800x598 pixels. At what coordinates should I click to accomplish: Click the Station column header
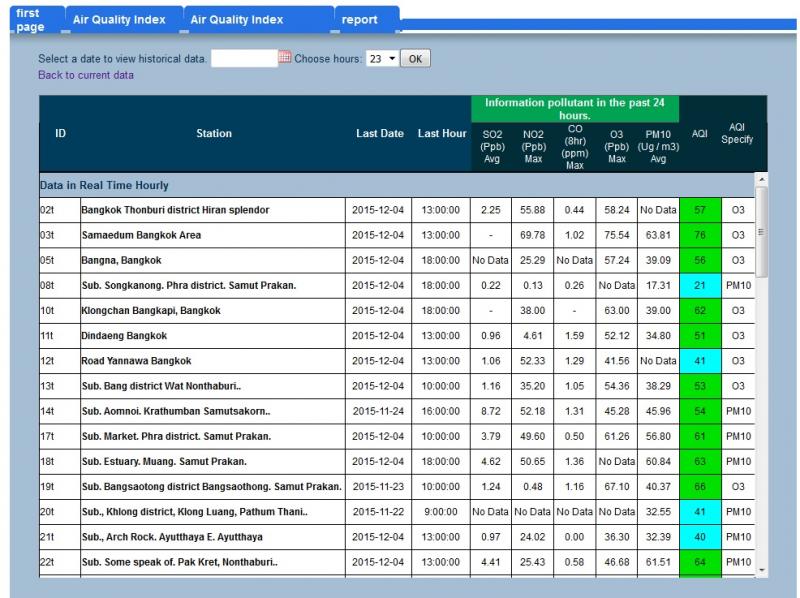[x=214, y=133]
